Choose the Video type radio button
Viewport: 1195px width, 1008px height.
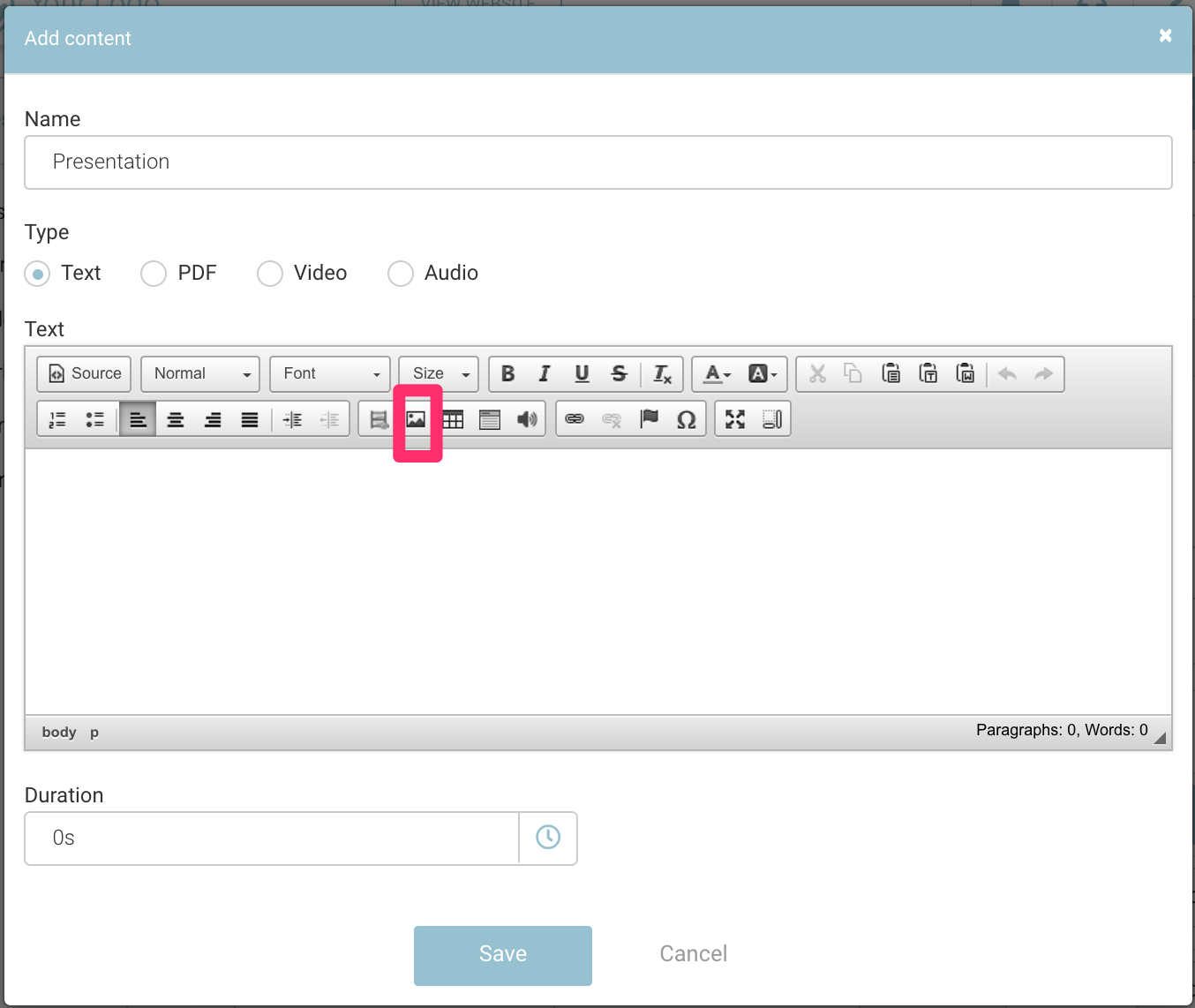[x=270, y=274]
